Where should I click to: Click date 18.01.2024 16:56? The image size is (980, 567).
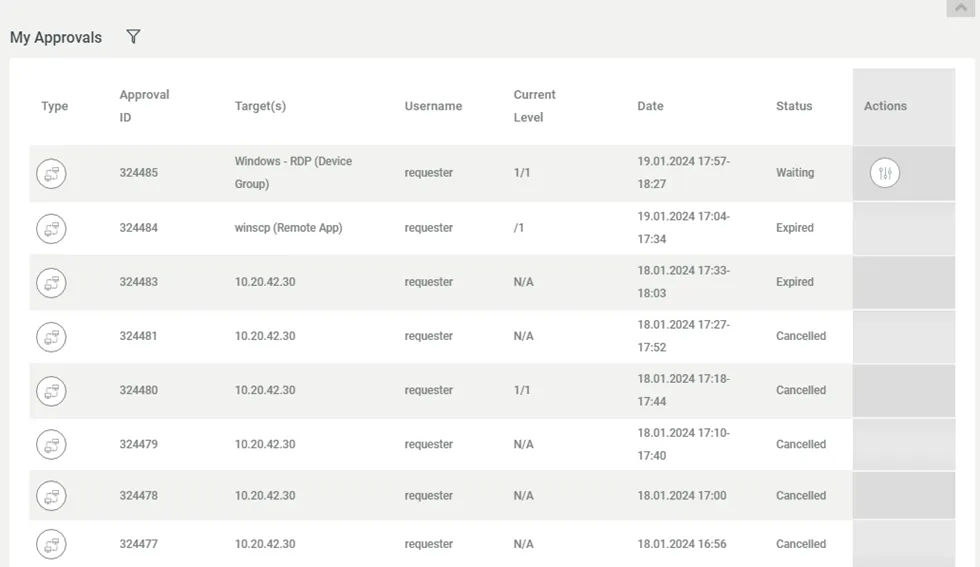click(x=682, y=544)
